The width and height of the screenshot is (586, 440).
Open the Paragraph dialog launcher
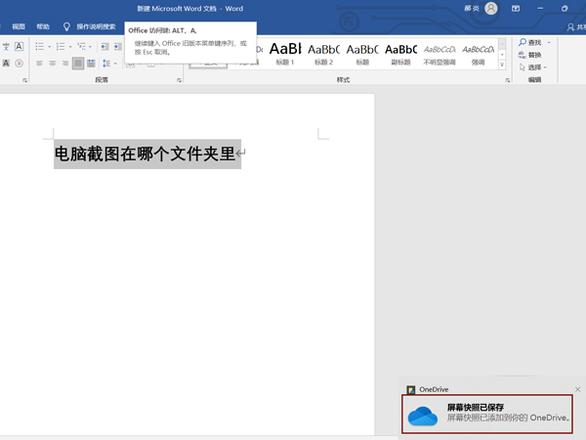pyautogui.click(x=179, y=80)
